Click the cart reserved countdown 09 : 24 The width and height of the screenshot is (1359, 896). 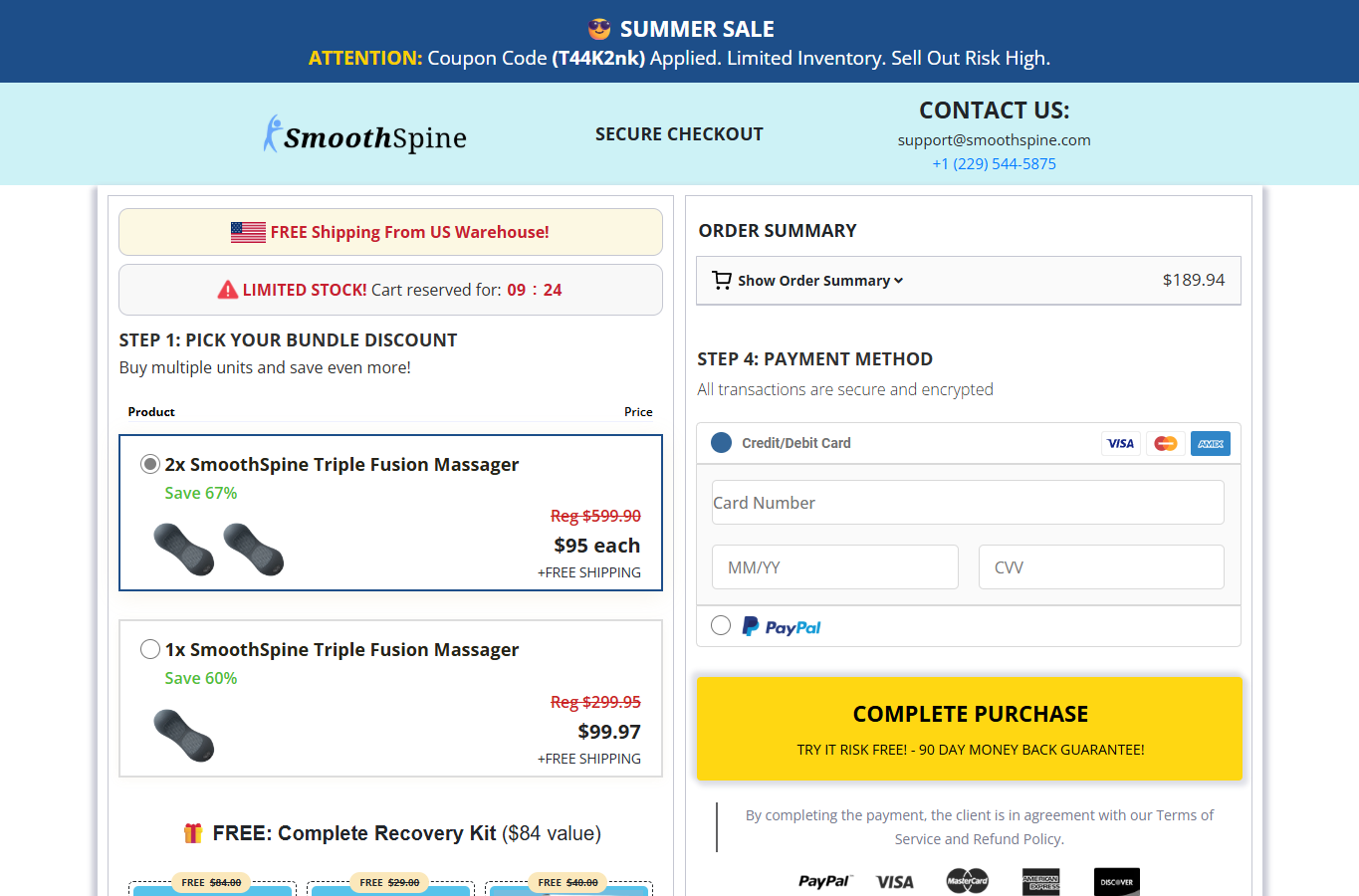coord(535,290)
